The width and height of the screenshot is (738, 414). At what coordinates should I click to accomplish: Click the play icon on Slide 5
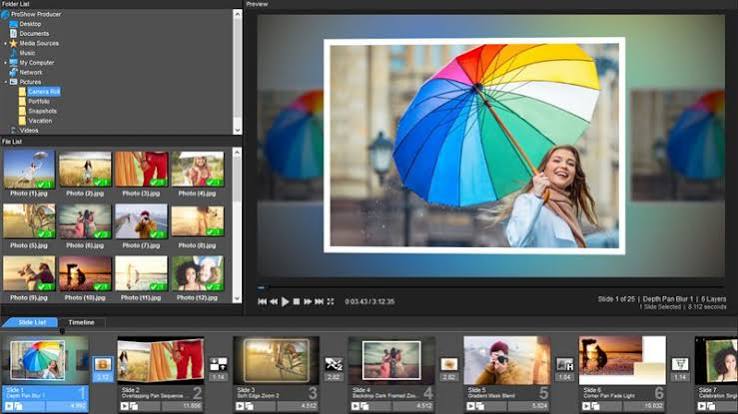click(471, 406)
